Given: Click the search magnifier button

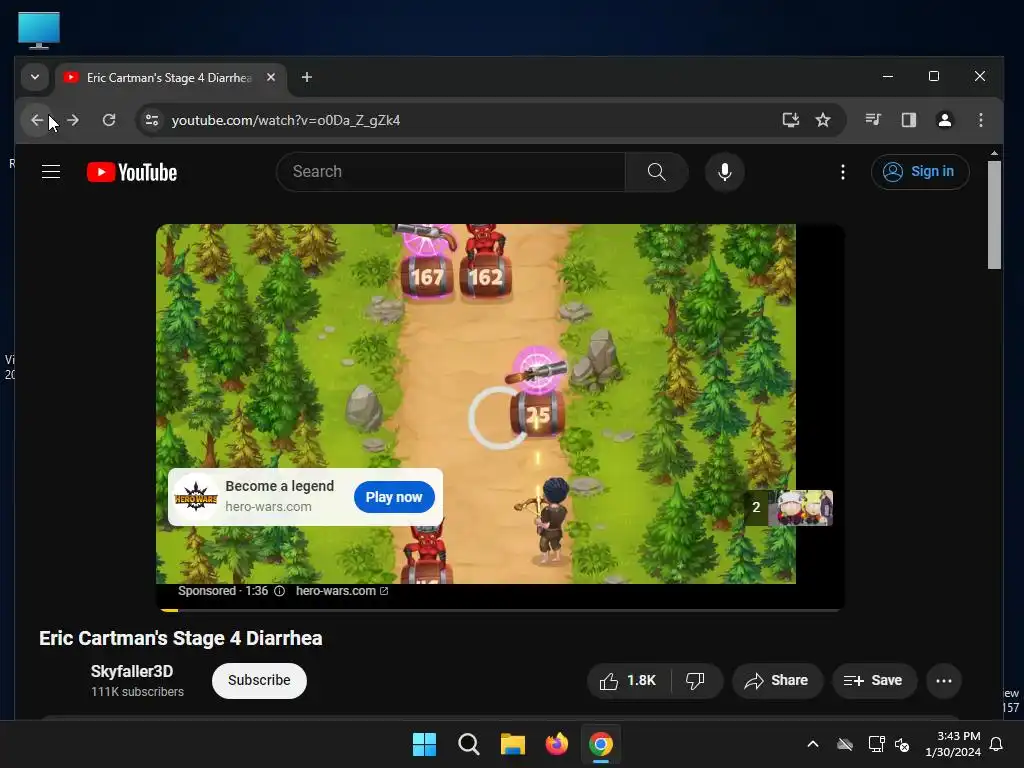Looking at the screenshot, I should click(656, 172).
